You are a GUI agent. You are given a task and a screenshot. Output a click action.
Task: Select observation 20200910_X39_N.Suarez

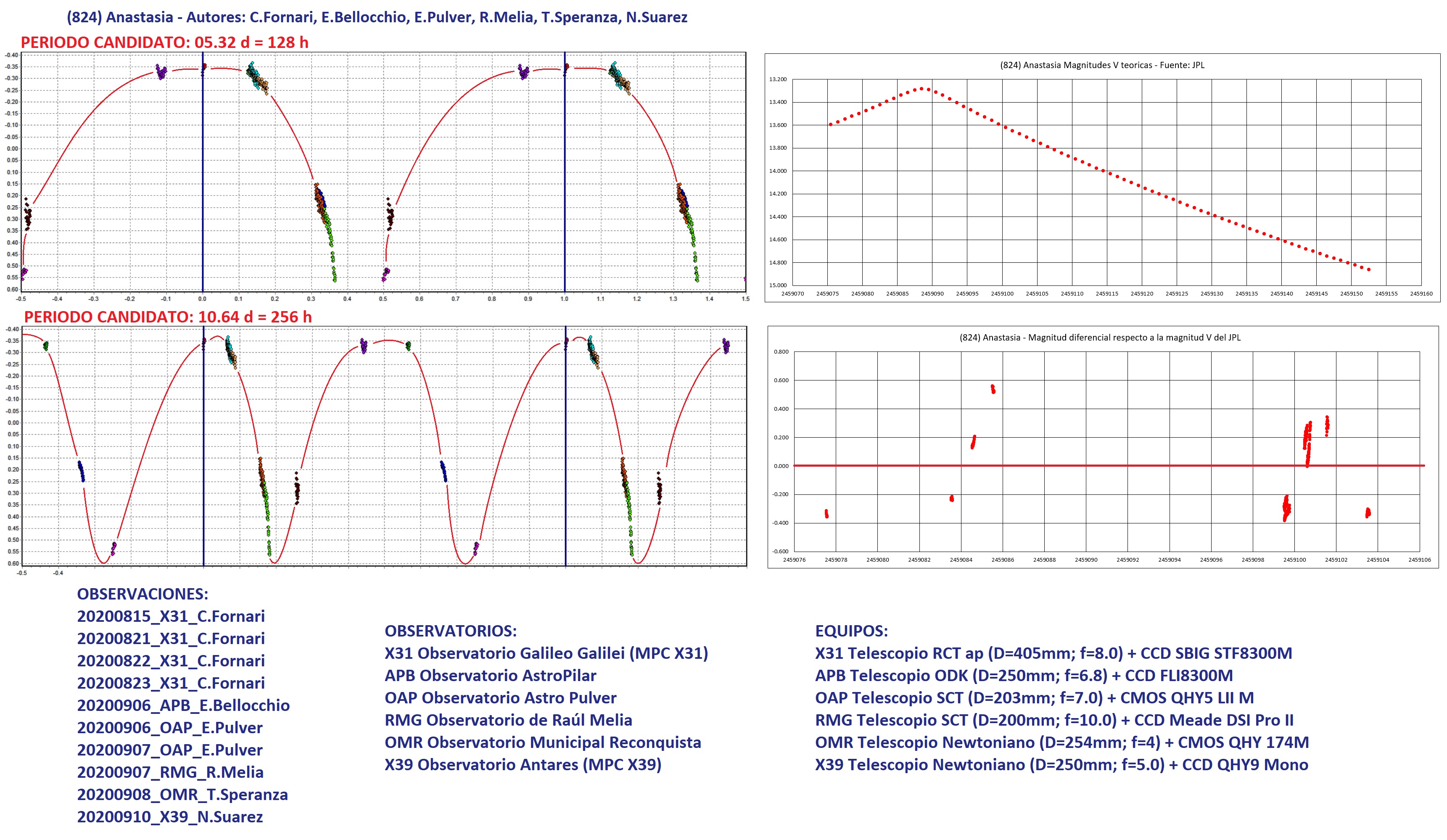(169, 816)
